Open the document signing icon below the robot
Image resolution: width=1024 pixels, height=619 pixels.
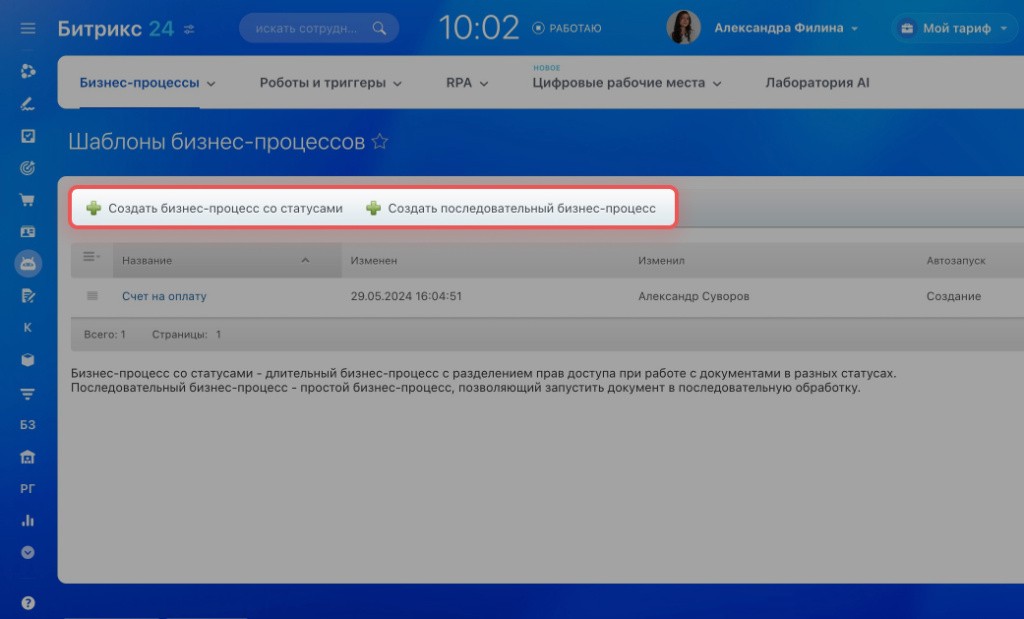[x=27, y=296]
